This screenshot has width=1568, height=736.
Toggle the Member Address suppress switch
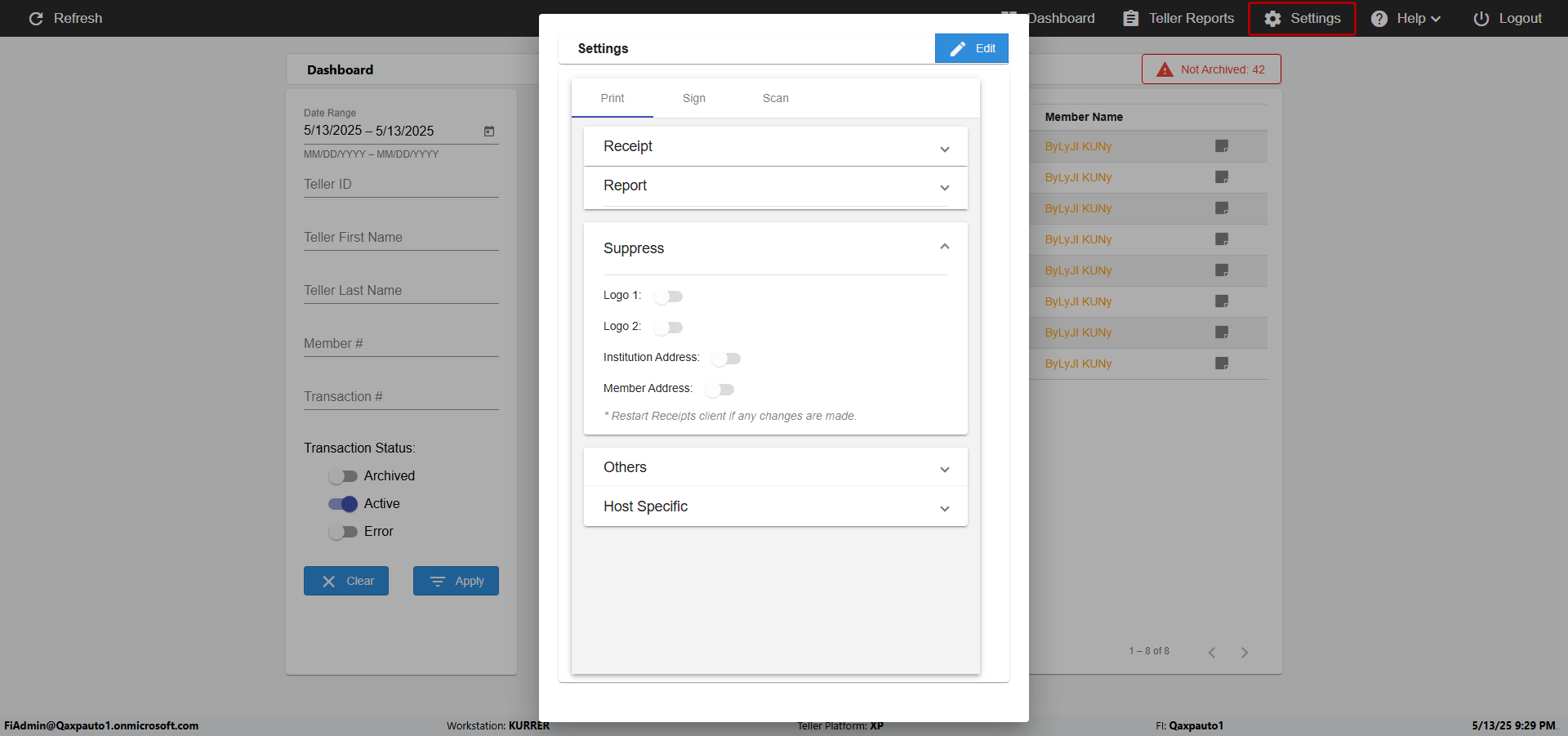coord(719,389)
